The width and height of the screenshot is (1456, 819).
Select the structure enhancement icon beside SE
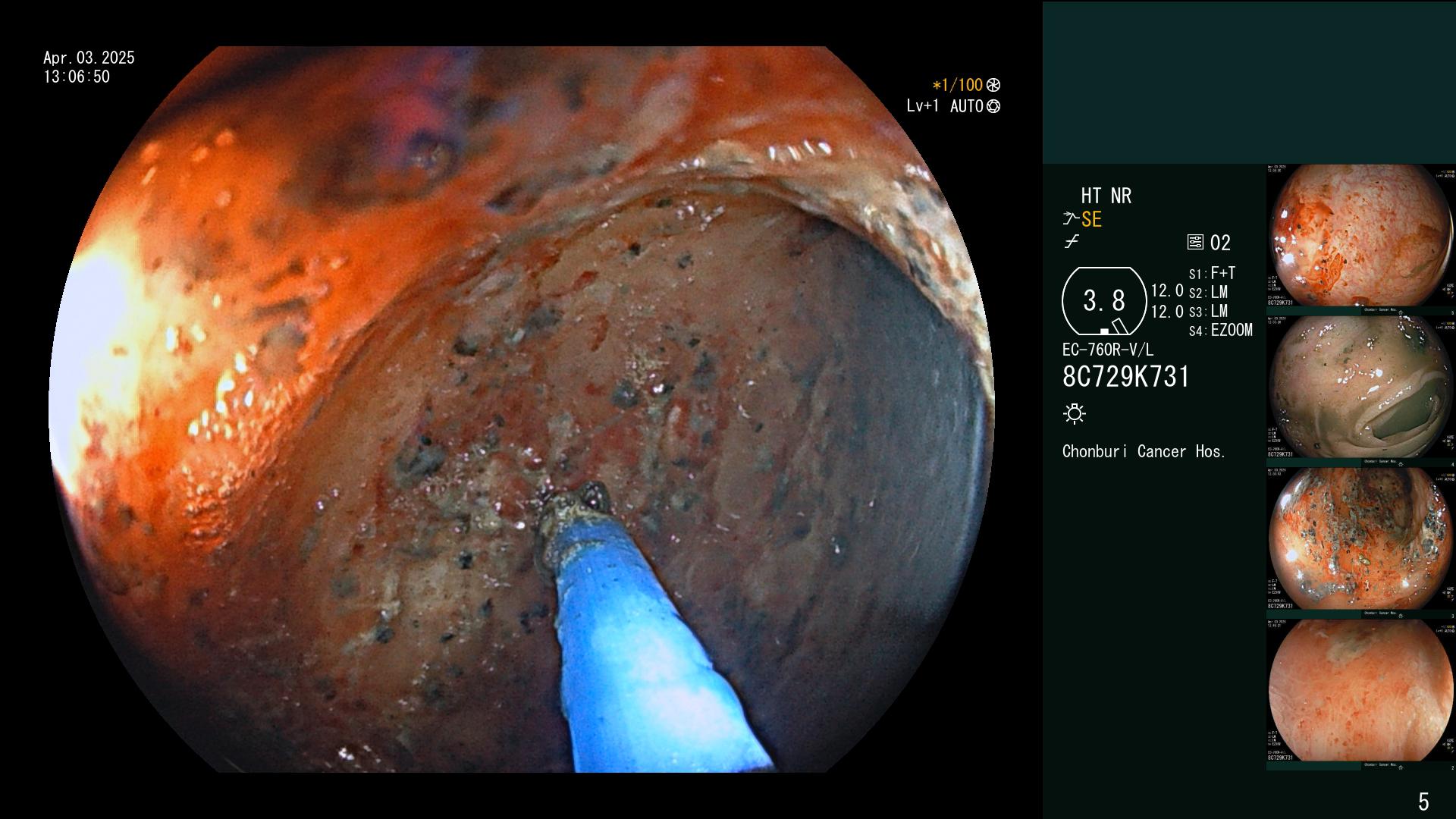1071,219
